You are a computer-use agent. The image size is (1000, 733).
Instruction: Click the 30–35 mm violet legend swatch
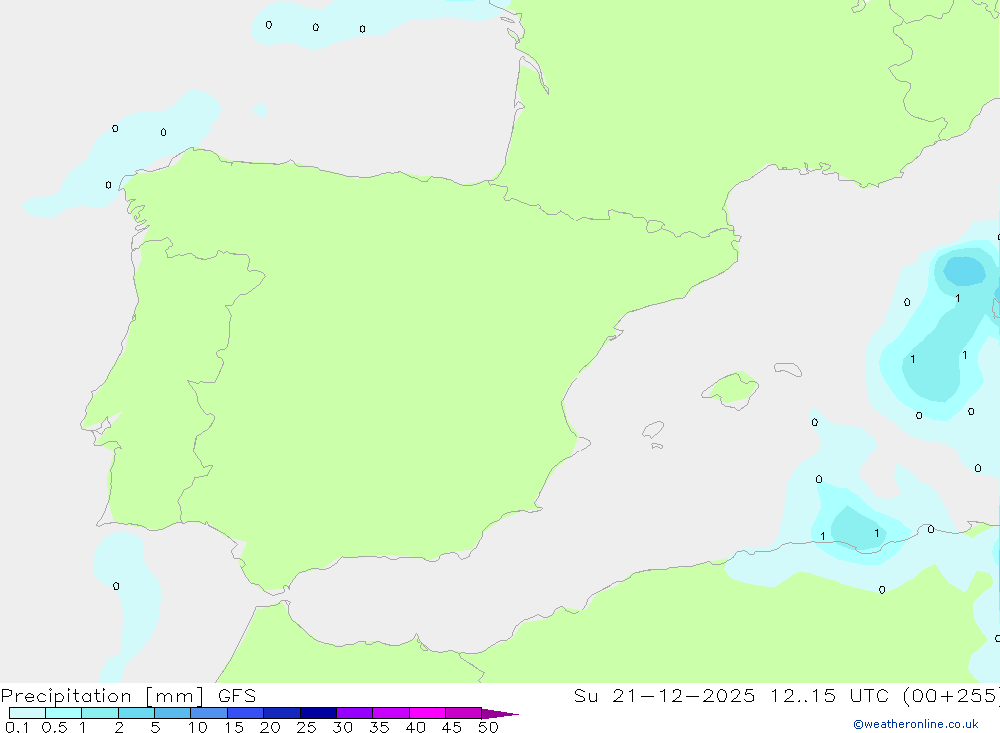pyautogui.click(x=354, y=713)
